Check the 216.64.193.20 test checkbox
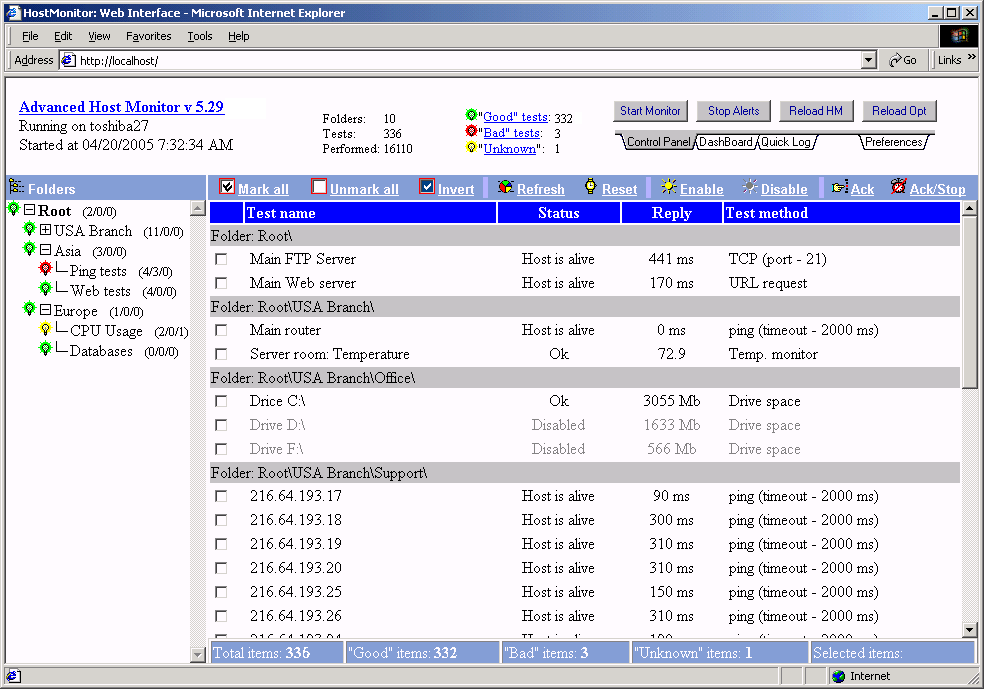 [221, 568]
